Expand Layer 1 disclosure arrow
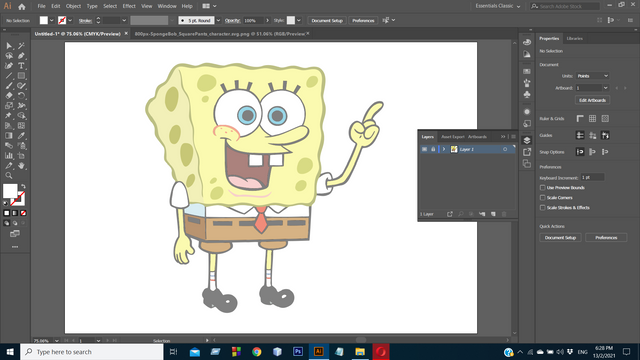The image size is (640, 360). point(444,149)
